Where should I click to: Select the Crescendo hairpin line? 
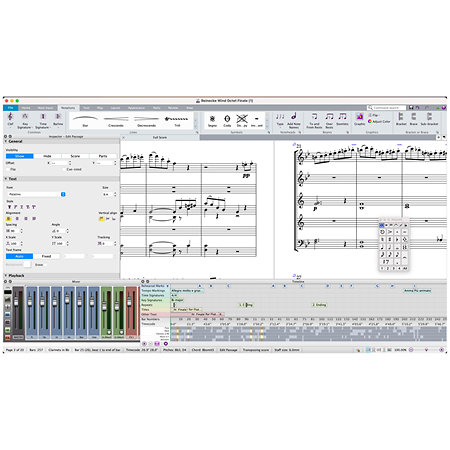pyautogui.click(x=116, y=121)
